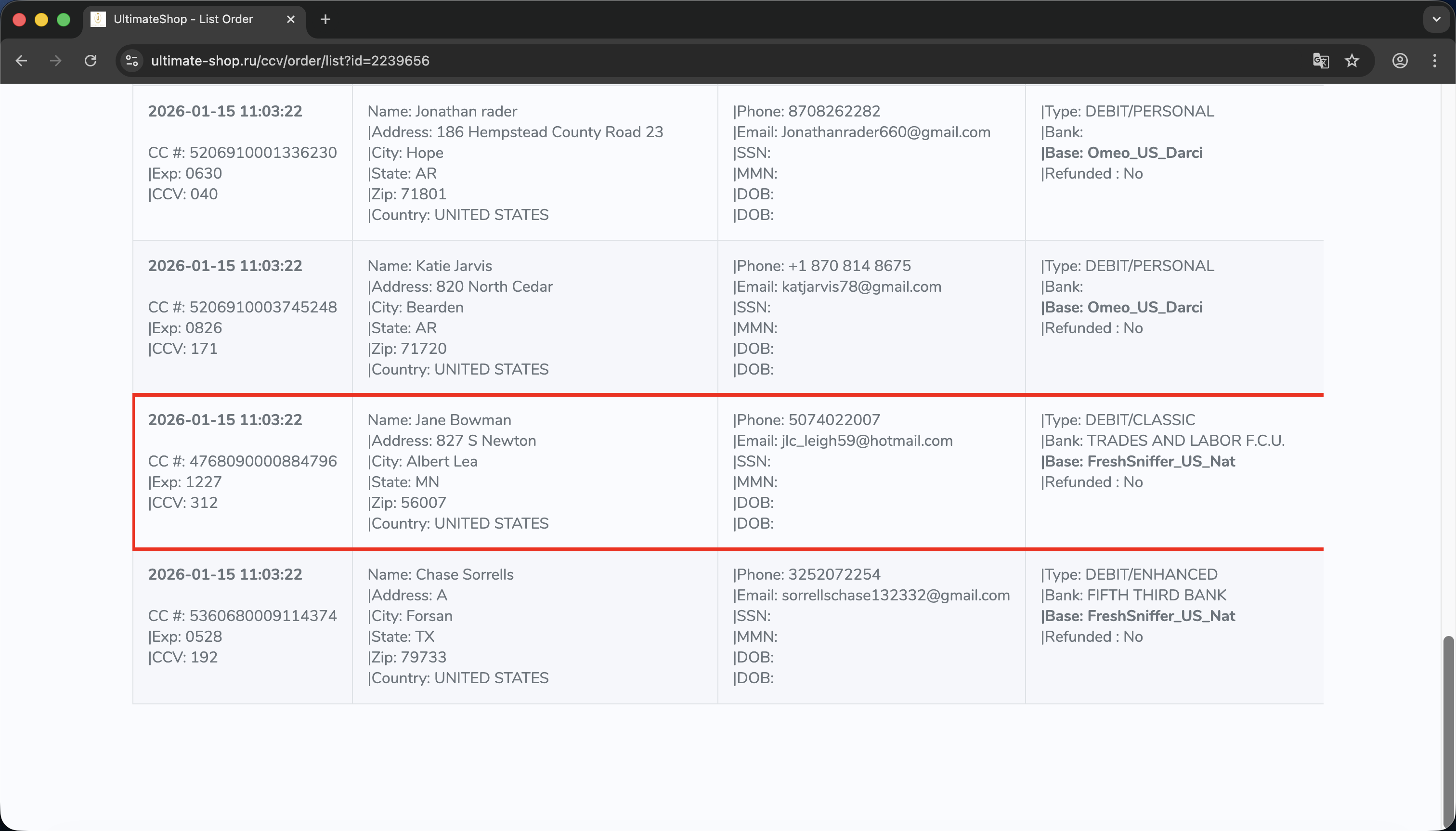Open the browser profile icon
The image size is (1456, 831).
(x=1400, y=61)
